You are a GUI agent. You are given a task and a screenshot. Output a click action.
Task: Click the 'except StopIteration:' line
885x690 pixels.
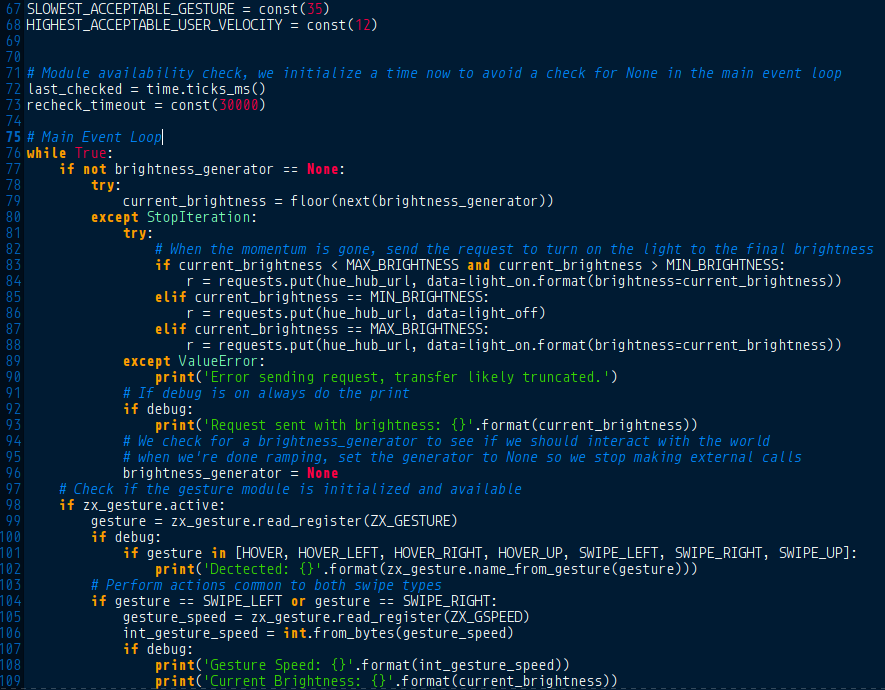pos(174,217)
